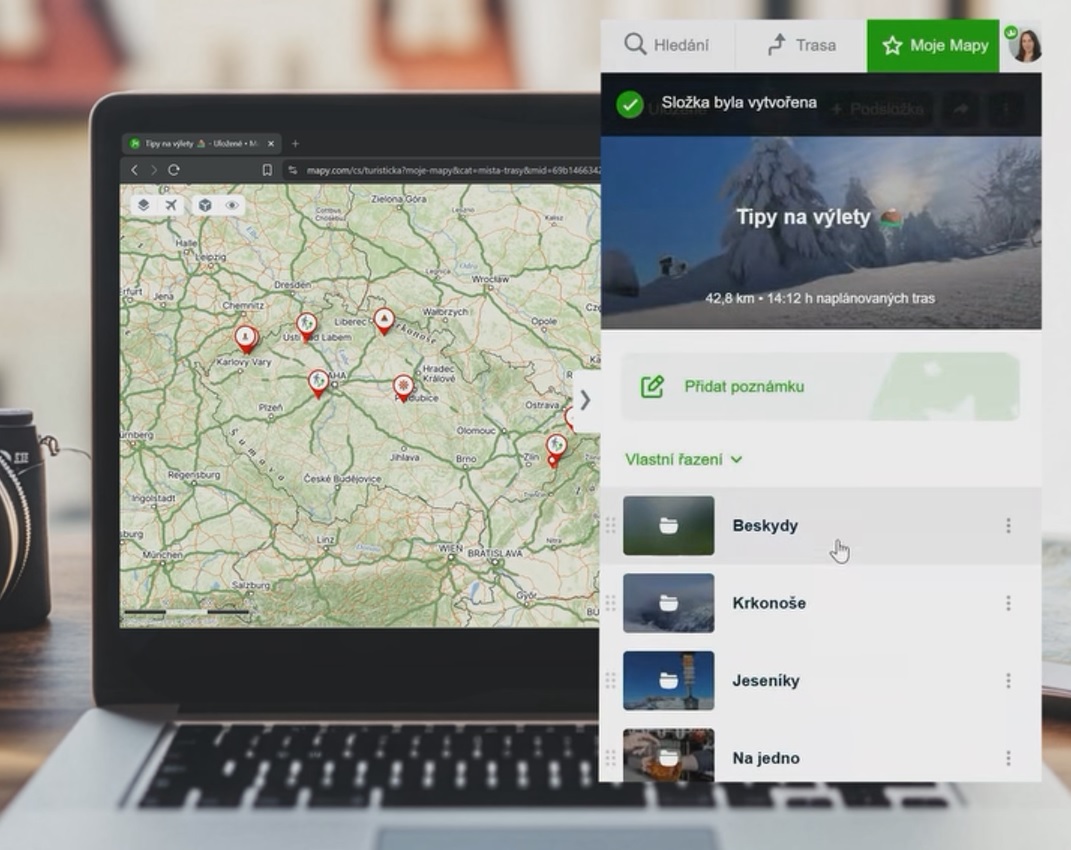Click the 3D cube view icon
The width and height of the screenshot is (1071, 850).
[205, 205]
